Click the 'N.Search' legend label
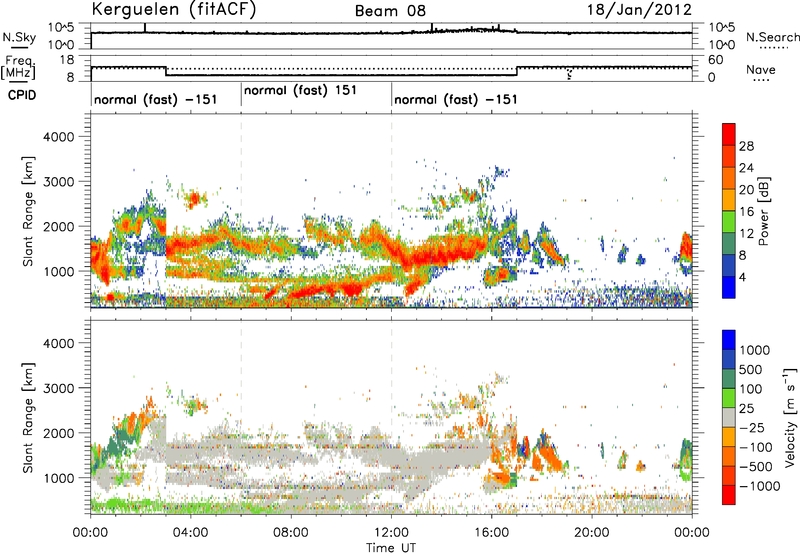800x554 pixels. [x=772, y=37]
